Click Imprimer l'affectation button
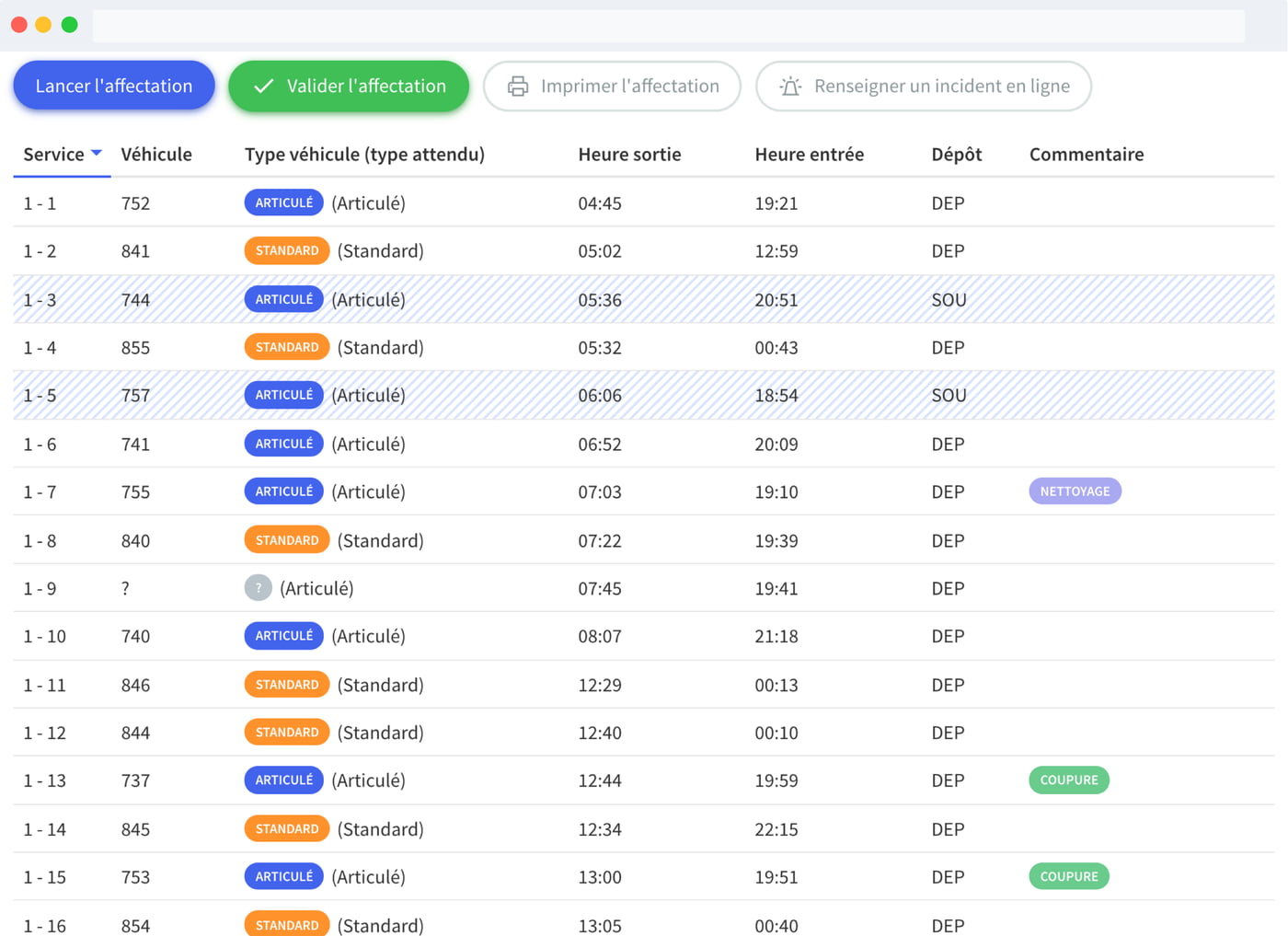Image resolution: width=1288 pixels, height=936 pixels. (612, 86)
